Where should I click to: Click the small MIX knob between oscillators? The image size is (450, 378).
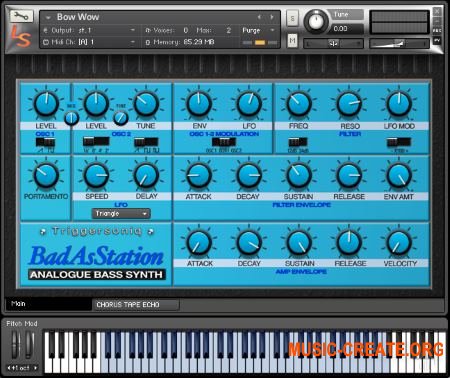click(x=71, y=118)
